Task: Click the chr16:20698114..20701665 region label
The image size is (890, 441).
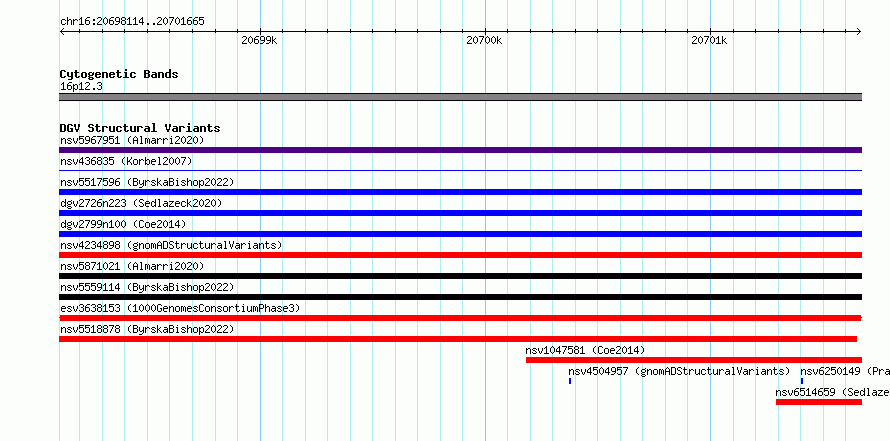Action: tap(132, 22)
